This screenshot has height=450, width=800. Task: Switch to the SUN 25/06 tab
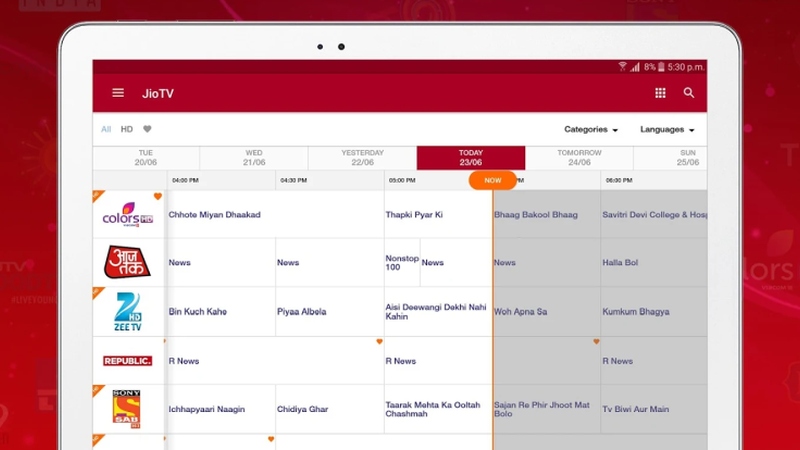point(670,158)
